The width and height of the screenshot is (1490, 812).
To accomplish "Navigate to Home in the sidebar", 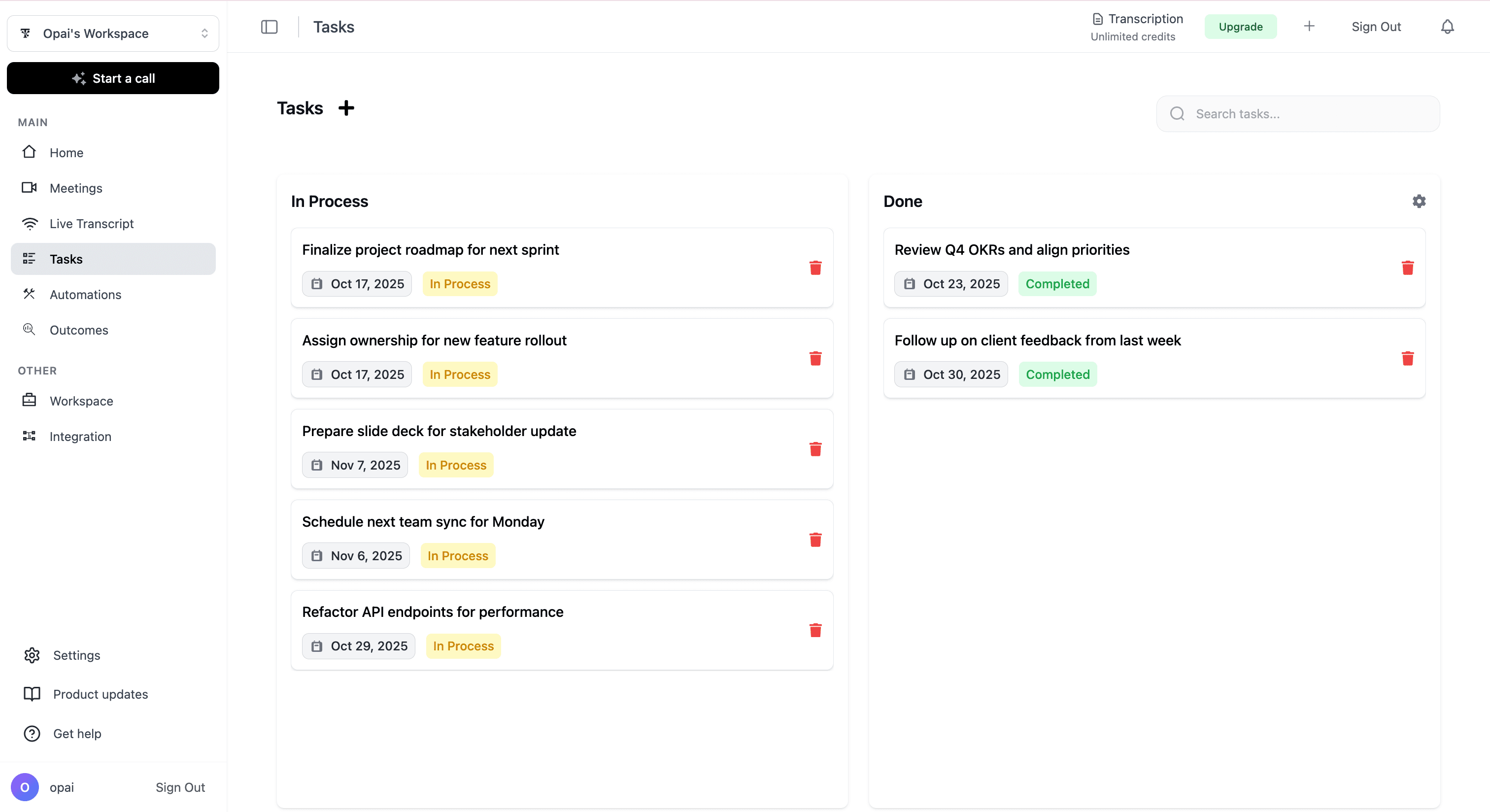I will 68,152.
